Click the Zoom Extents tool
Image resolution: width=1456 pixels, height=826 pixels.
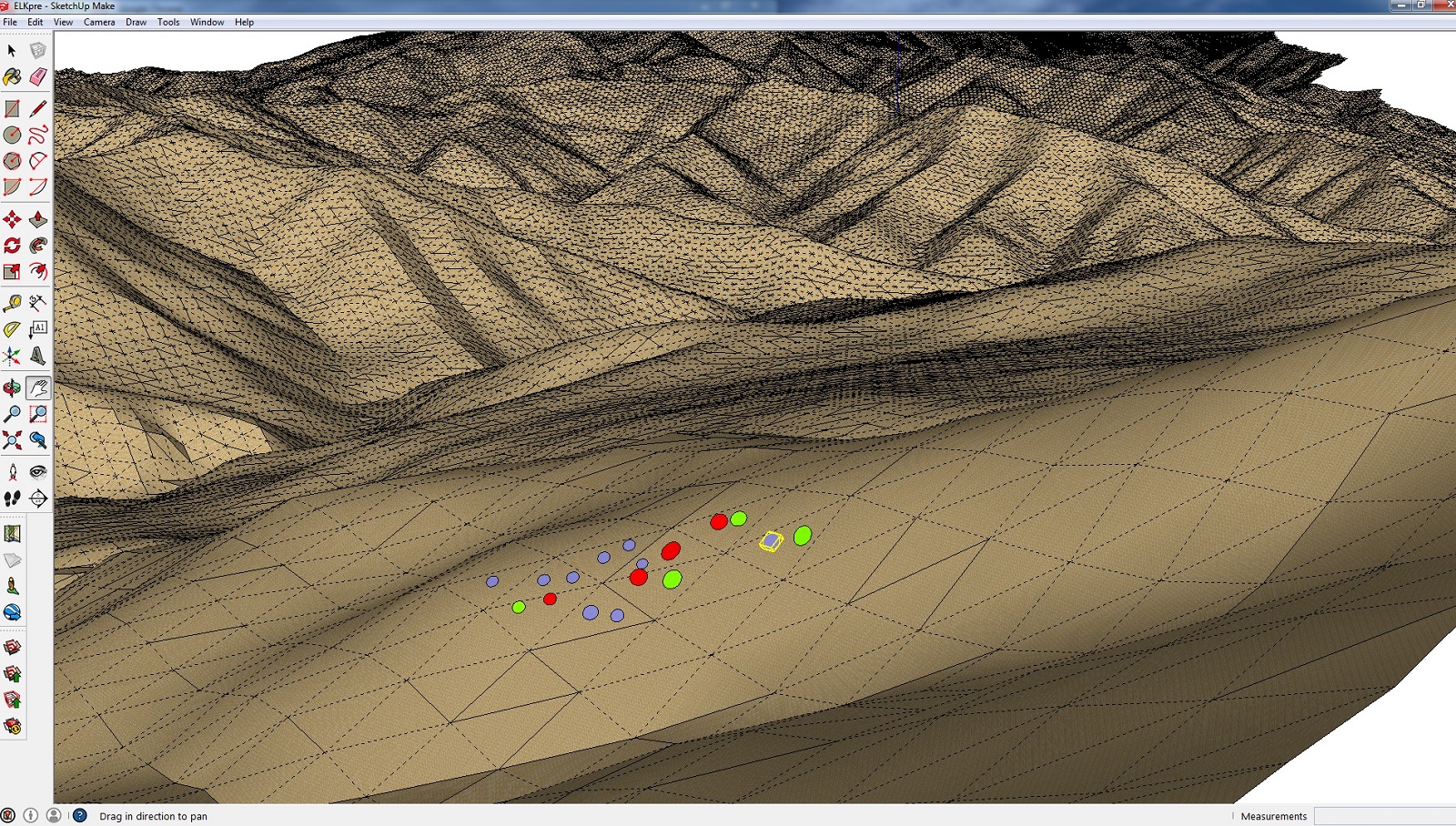[x=12, y=441]
